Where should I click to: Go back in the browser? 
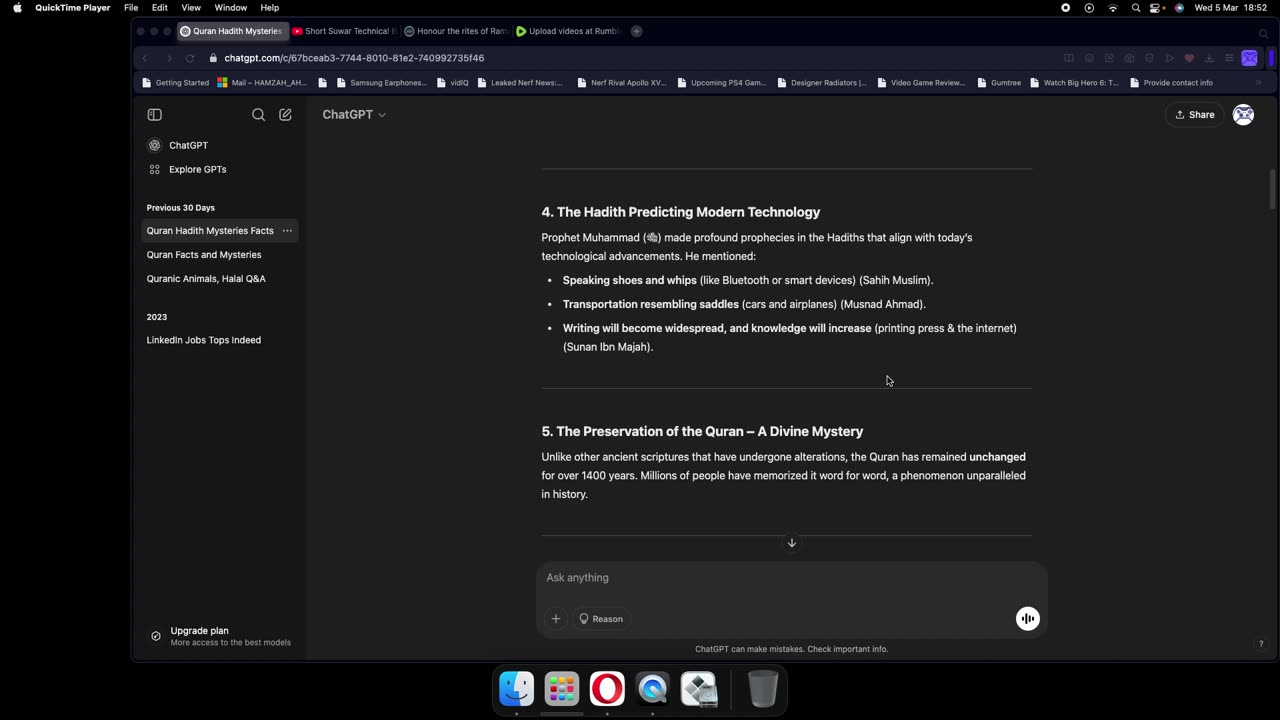click(x=145, y=58)
